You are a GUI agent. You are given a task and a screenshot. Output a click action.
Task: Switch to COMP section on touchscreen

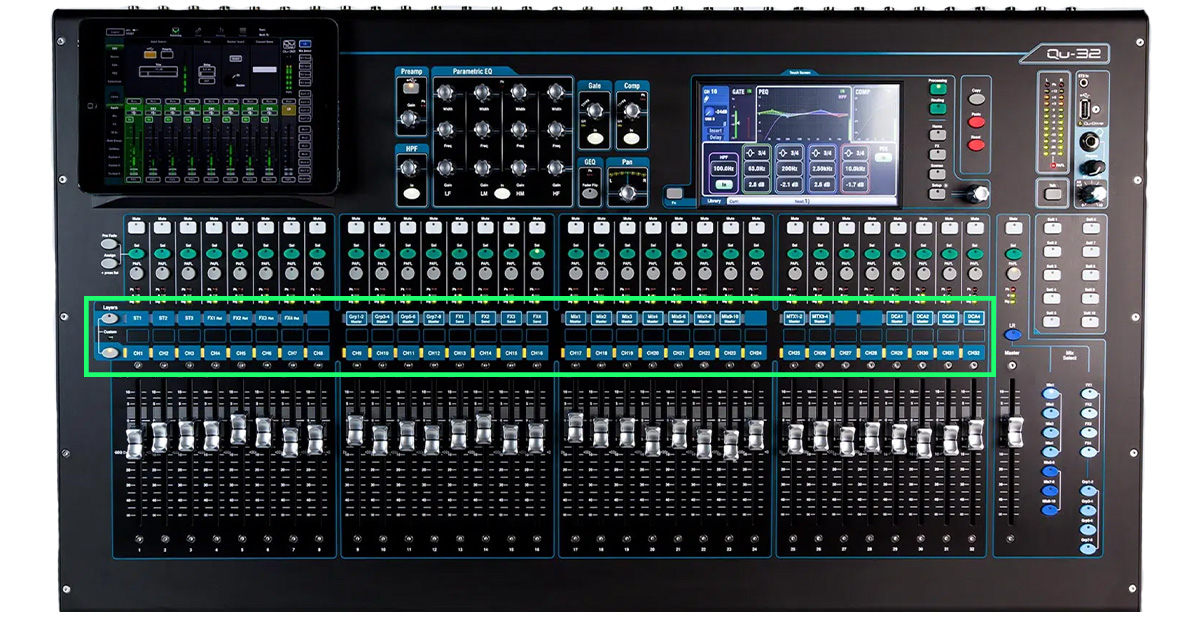pos(863,91)
